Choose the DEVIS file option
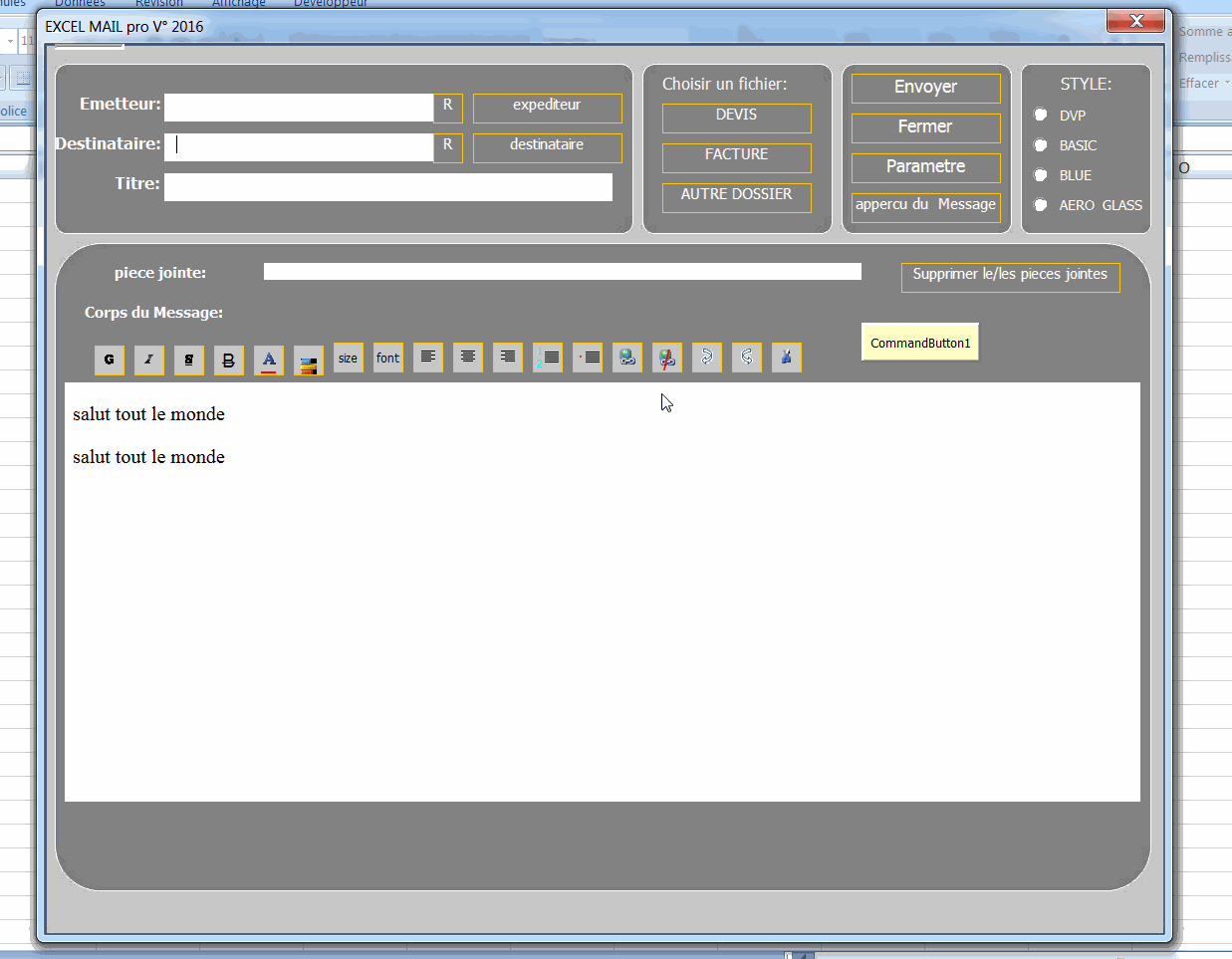Image resolution: width=1232 pixels, height=959 pixels. [x=736, y=118]
